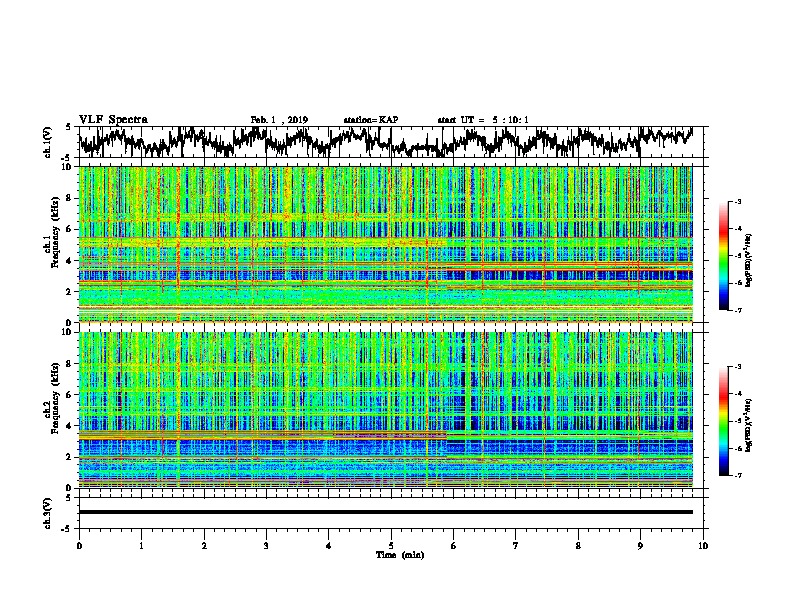Click the time axis tick label 10

[703, 545]
